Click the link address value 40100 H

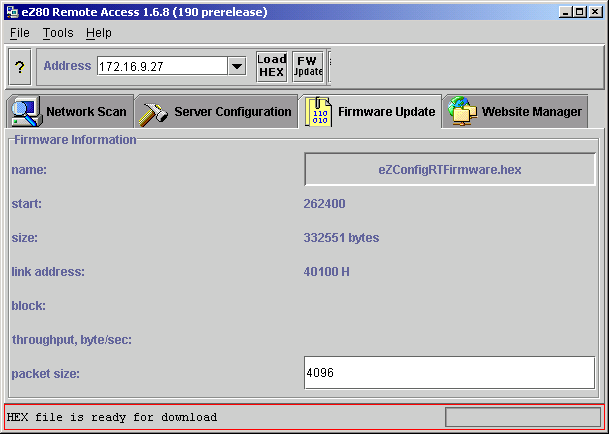pos(326,272)
